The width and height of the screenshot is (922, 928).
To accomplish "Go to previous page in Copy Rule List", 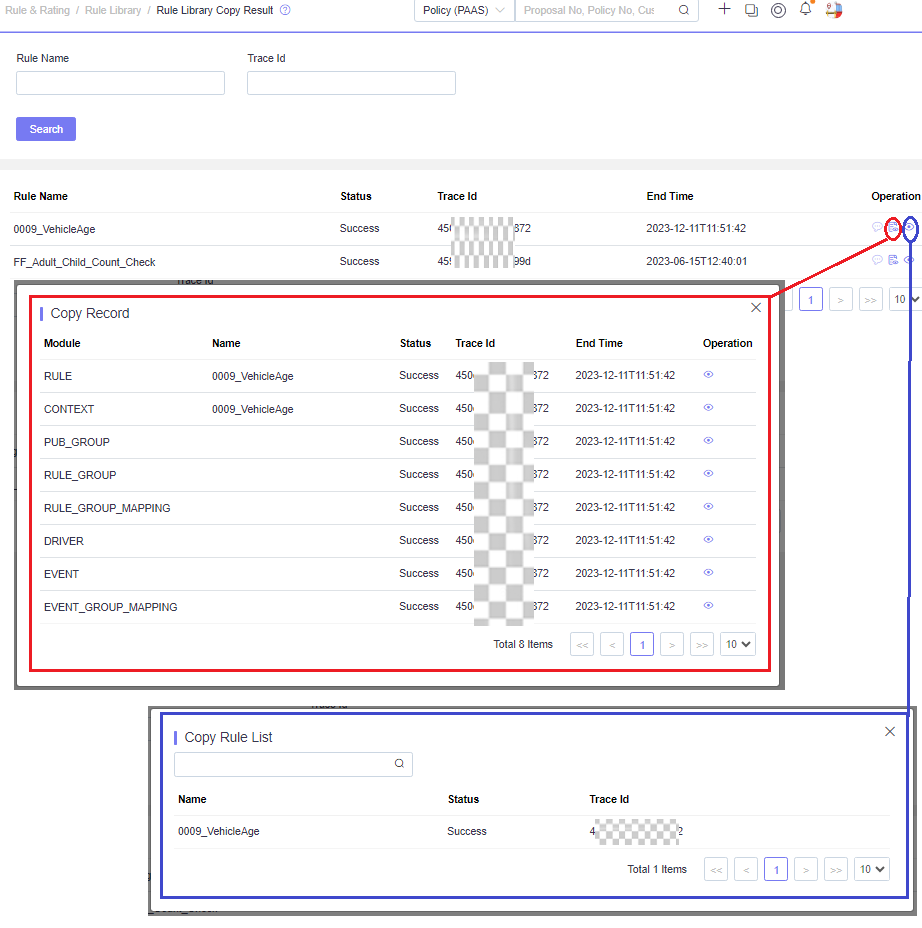I will click(746, 869).
